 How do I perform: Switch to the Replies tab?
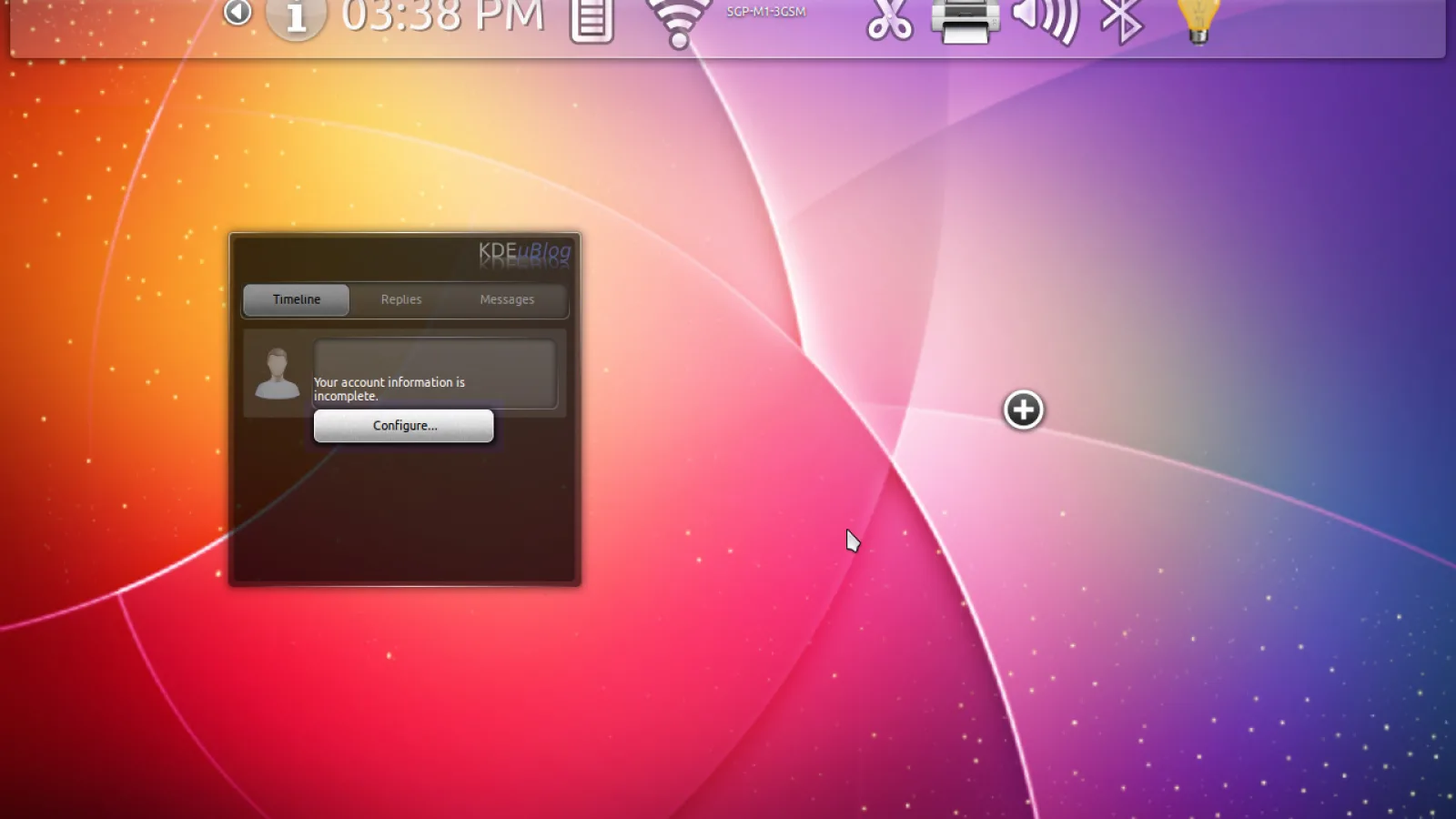pyautogui.click(x=401, y=299)
